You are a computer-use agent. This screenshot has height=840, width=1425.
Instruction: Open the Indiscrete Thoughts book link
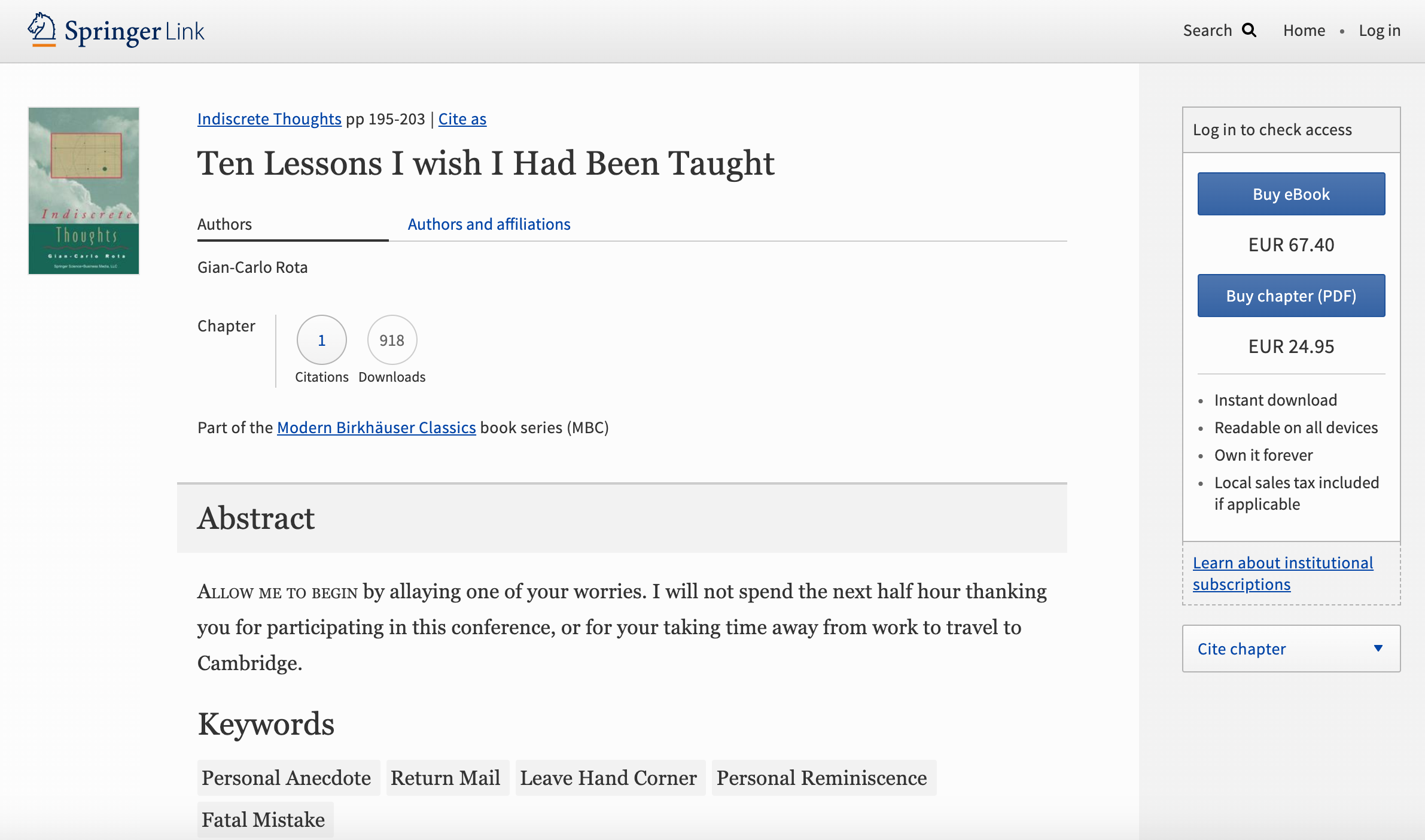pyautogui.click(x=269, y=118)
